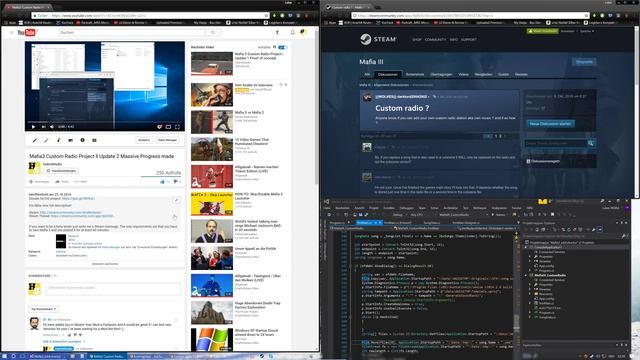
Task: Click the music note audio icon
Action: pyautogui.click(x=58, y=140)
